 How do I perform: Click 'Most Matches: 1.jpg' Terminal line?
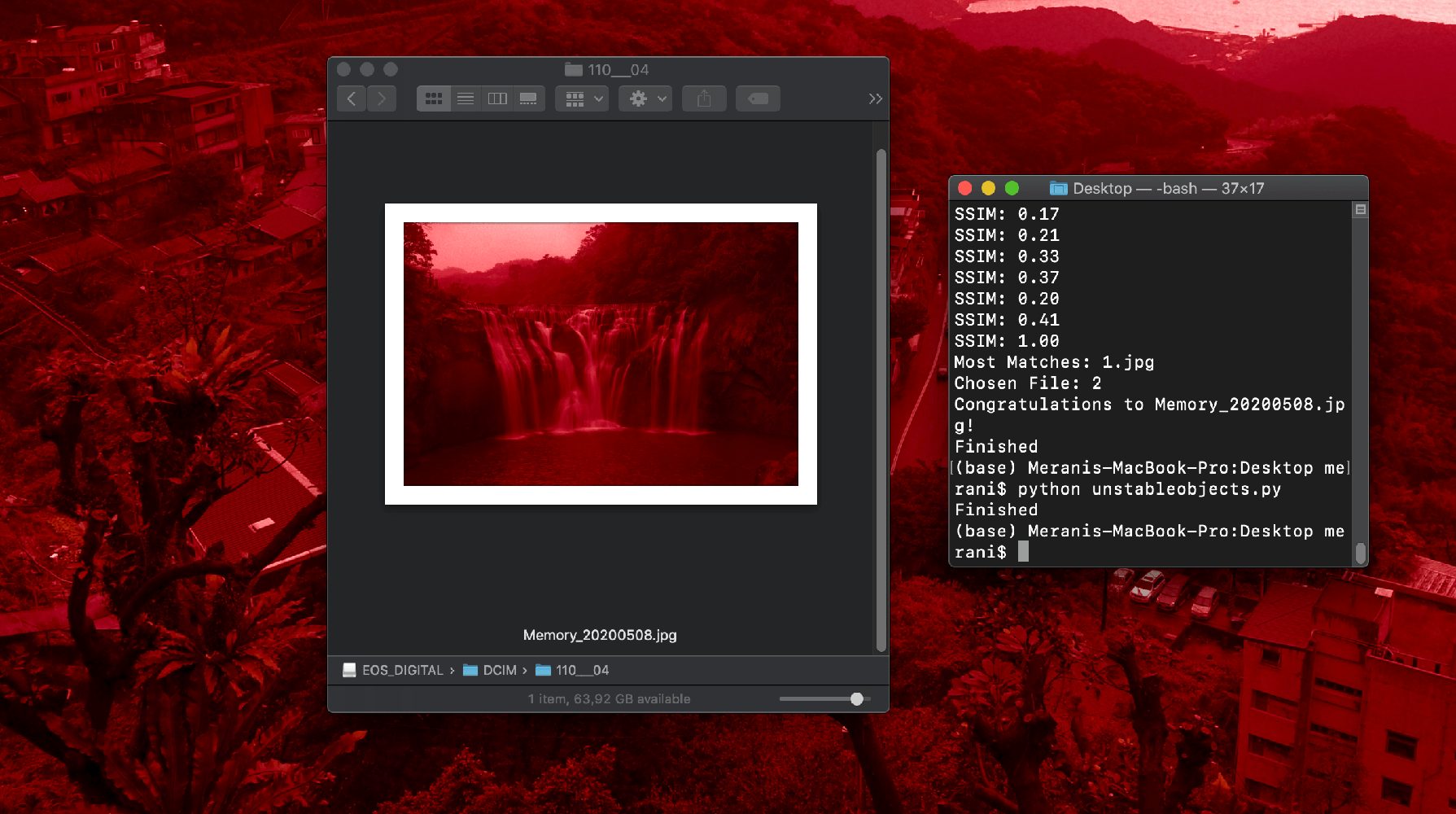click(1054, 362)
